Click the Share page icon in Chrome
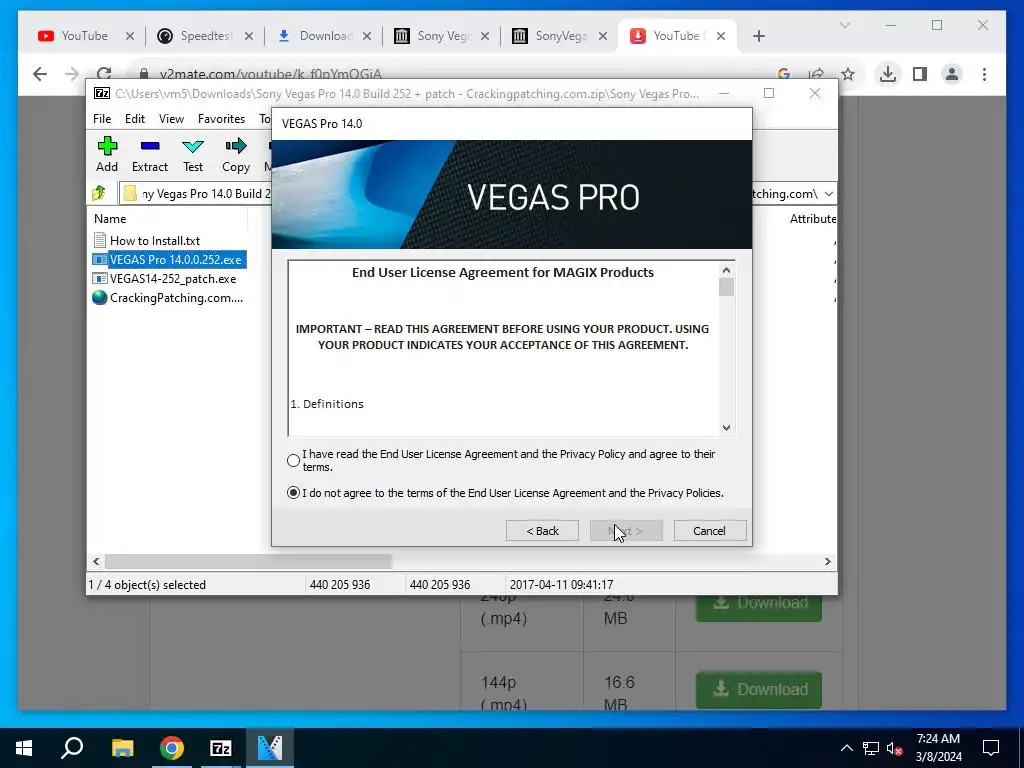This screenshot has height=768, width=1024. (816, 74)
